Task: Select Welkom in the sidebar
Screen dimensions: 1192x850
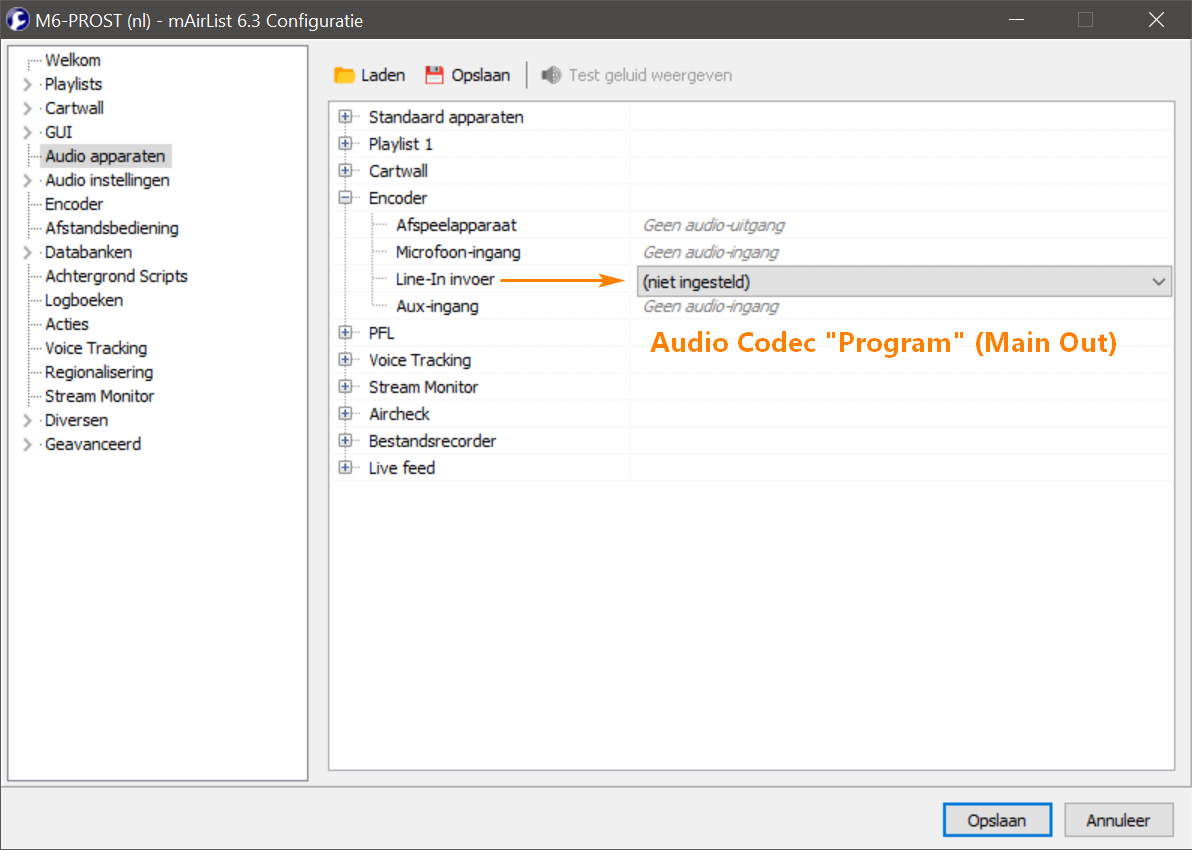Action: coord(73,60)
